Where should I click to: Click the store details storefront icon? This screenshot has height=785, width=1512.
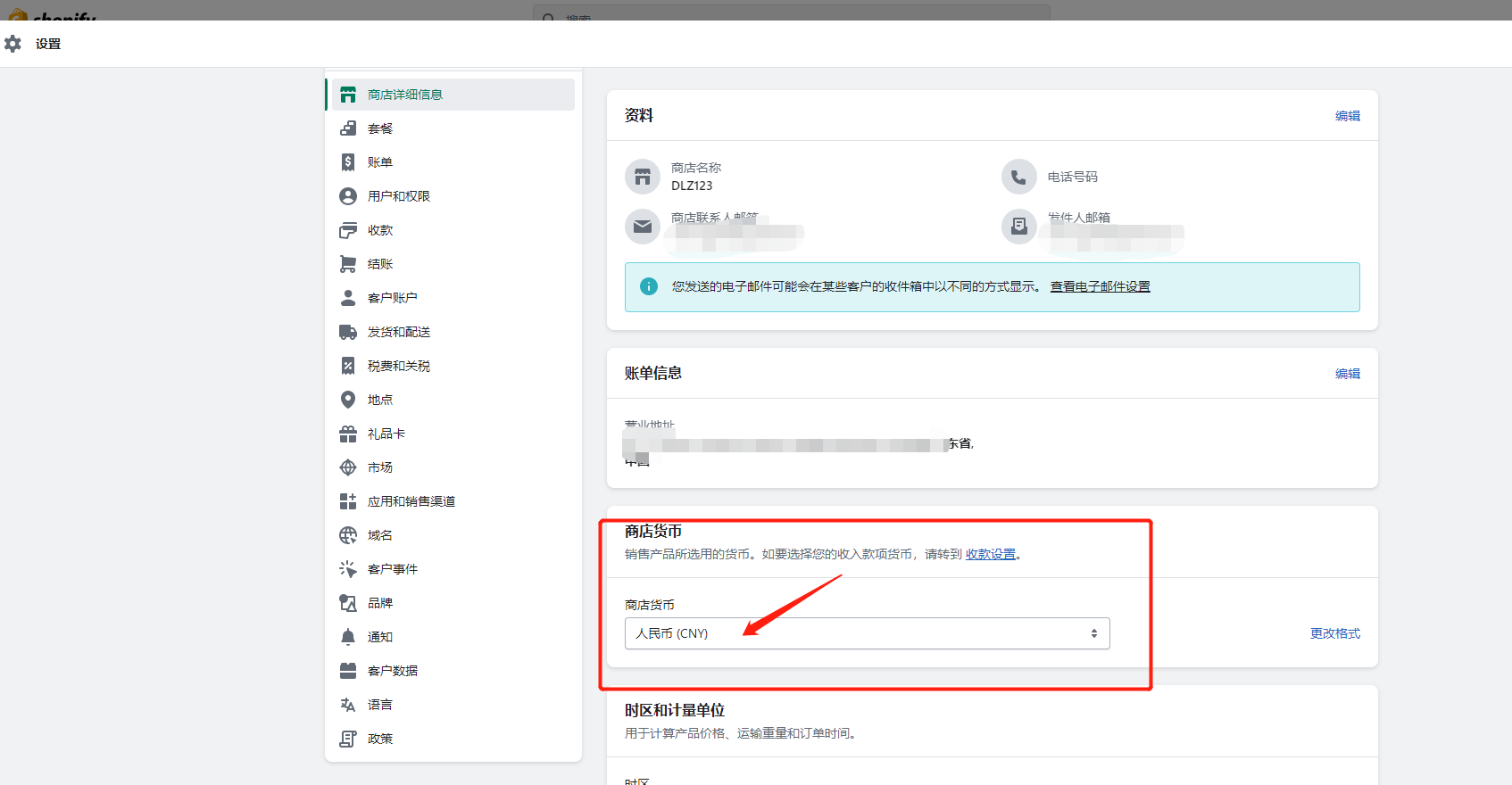tap(348, 95)
